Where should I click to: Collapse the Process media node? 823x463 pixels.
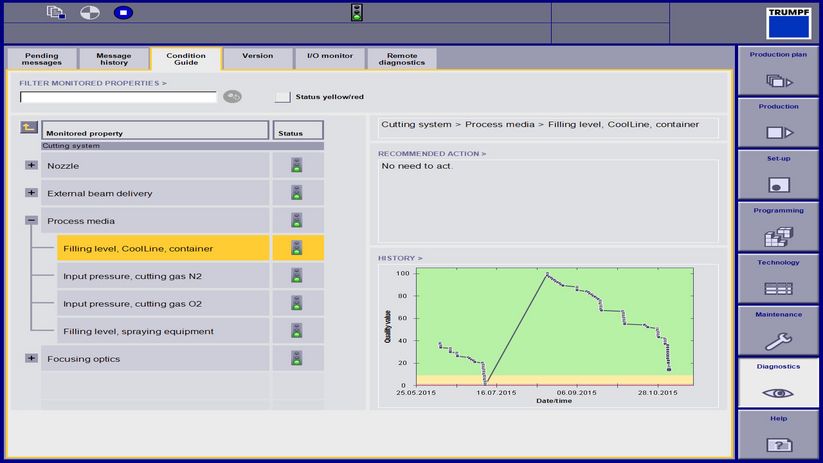tap(31, 220)
